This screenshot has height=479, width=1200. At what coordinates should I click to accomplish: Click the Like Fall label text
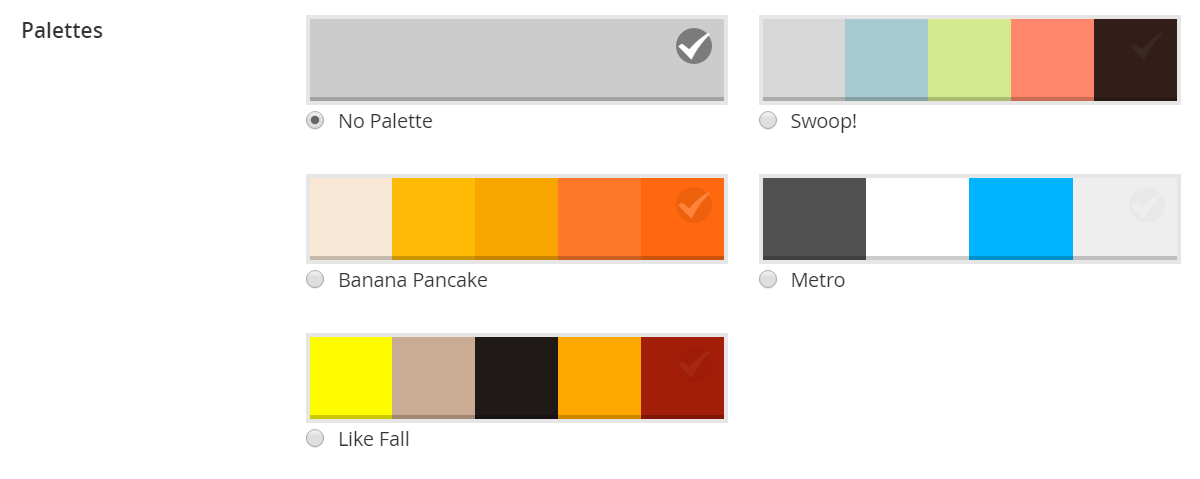click(373, 438)
